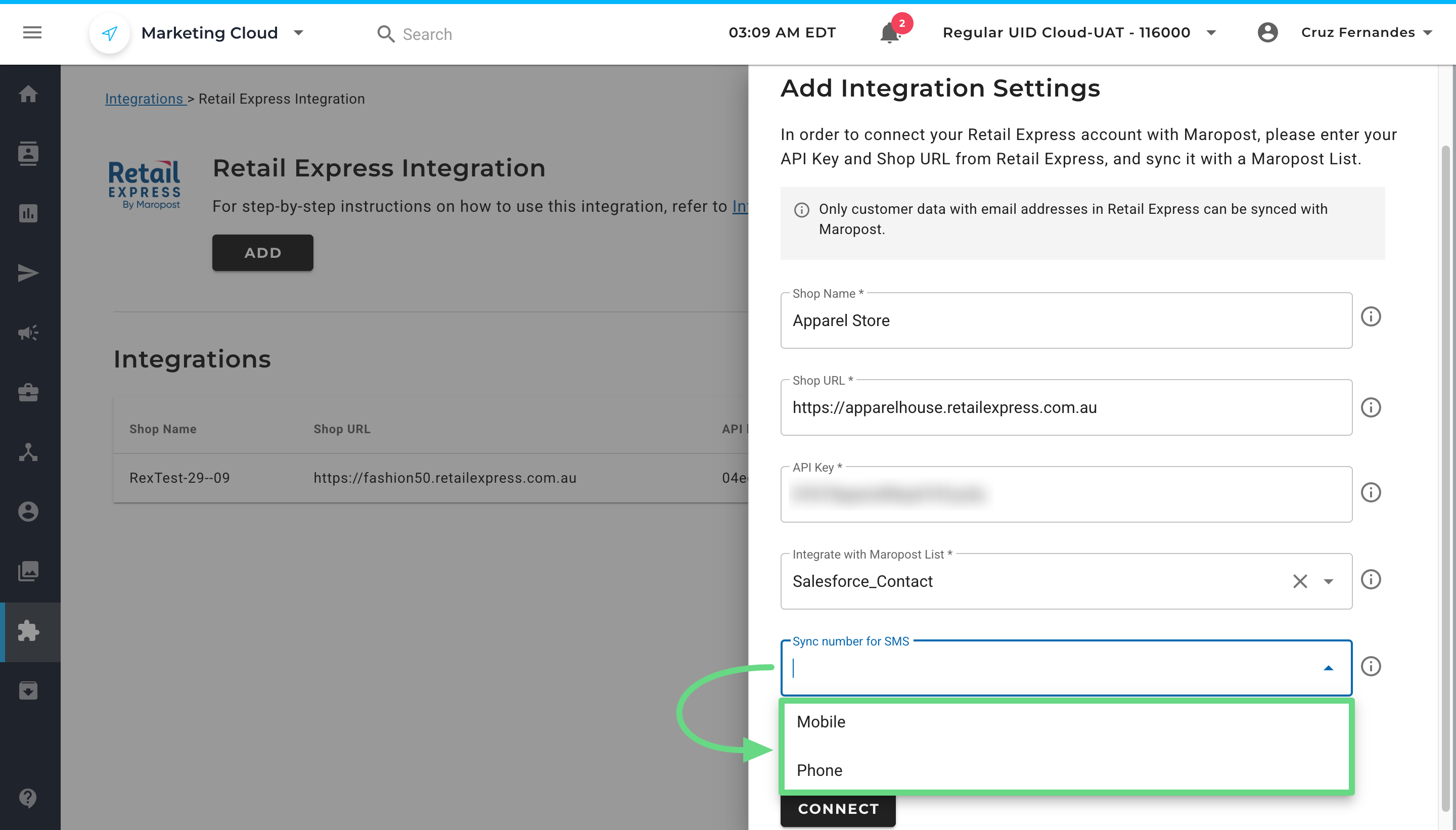Click the API Key info icon

pos(1371,492)
